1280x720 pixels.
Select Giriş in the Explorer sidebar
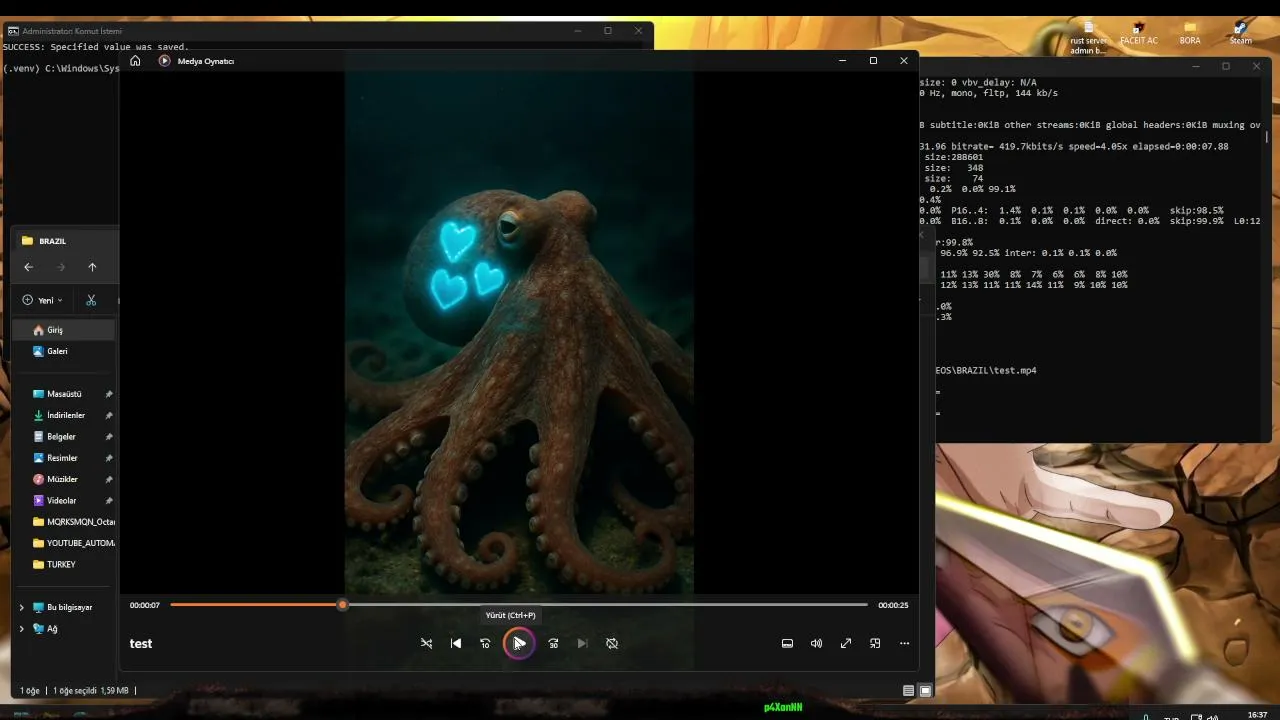point(65,330)
